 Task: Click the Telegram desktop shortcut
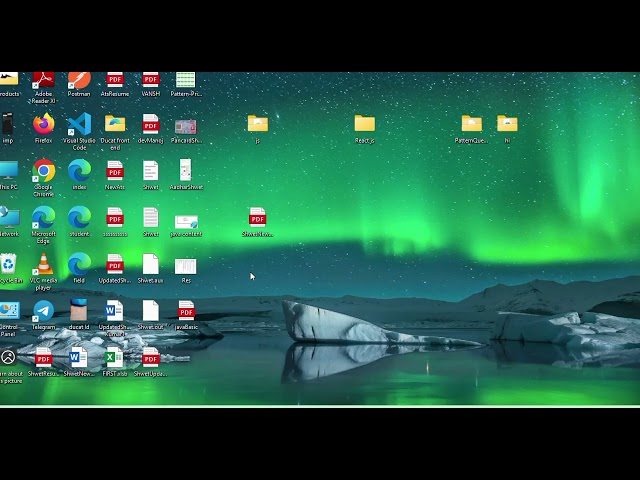pos(43,311)
